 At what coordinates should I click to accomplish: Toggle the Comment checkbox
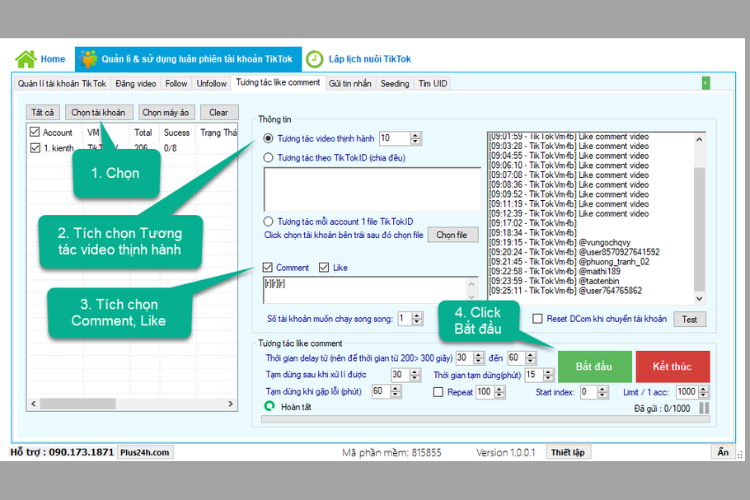pos(268,267)
